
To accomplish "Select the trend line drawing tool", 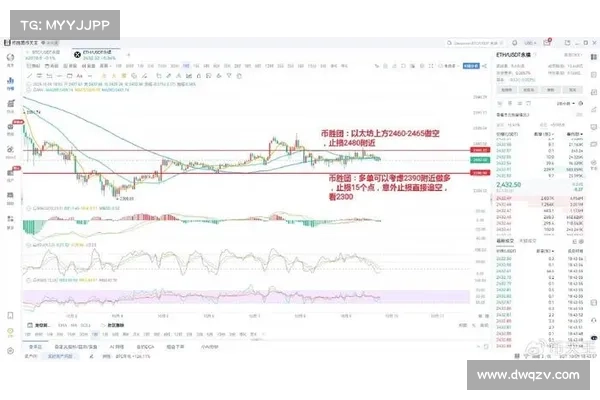I will click(29, 76).
